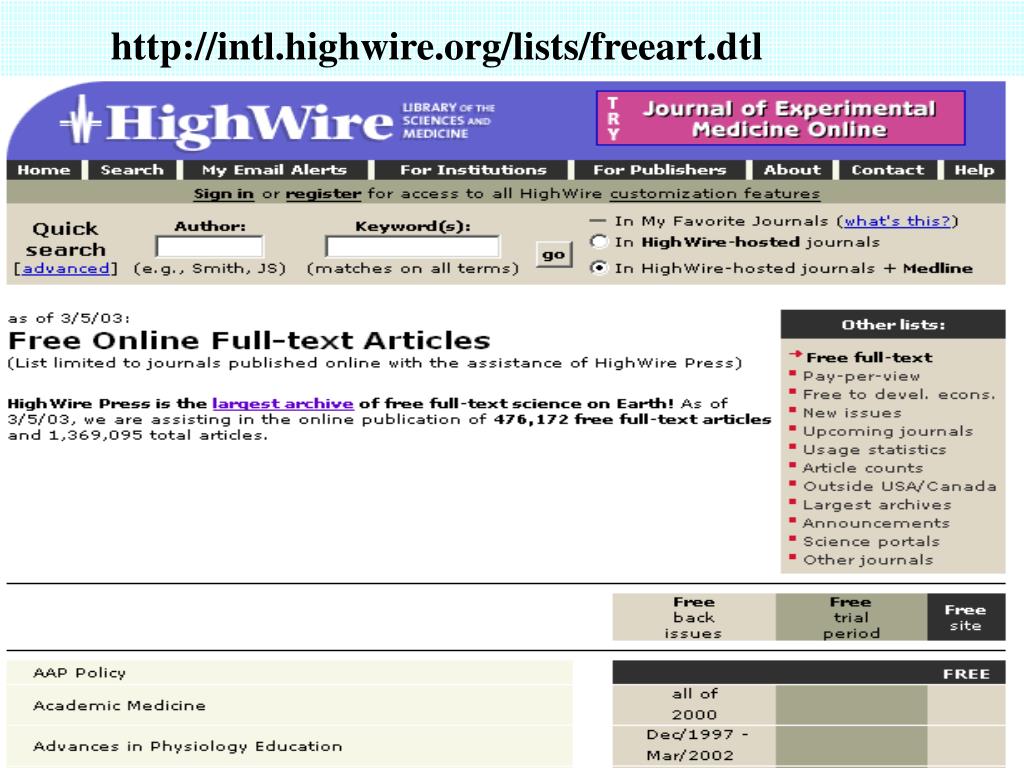Select In HighWire-hosted journals radio button

[x=598, y=242]
